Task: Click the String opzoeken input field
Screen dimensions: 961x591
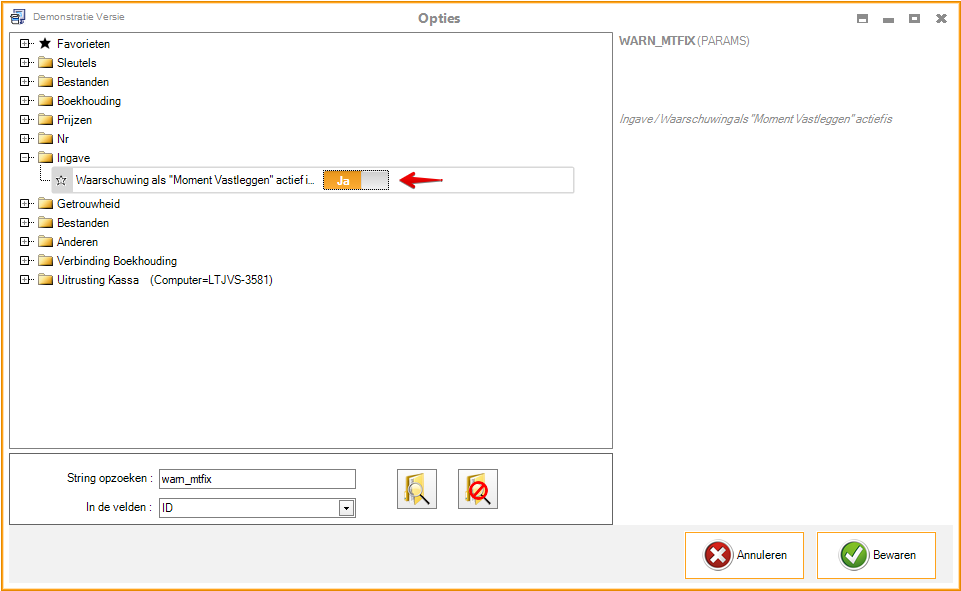Action: (x=257, y=479)
